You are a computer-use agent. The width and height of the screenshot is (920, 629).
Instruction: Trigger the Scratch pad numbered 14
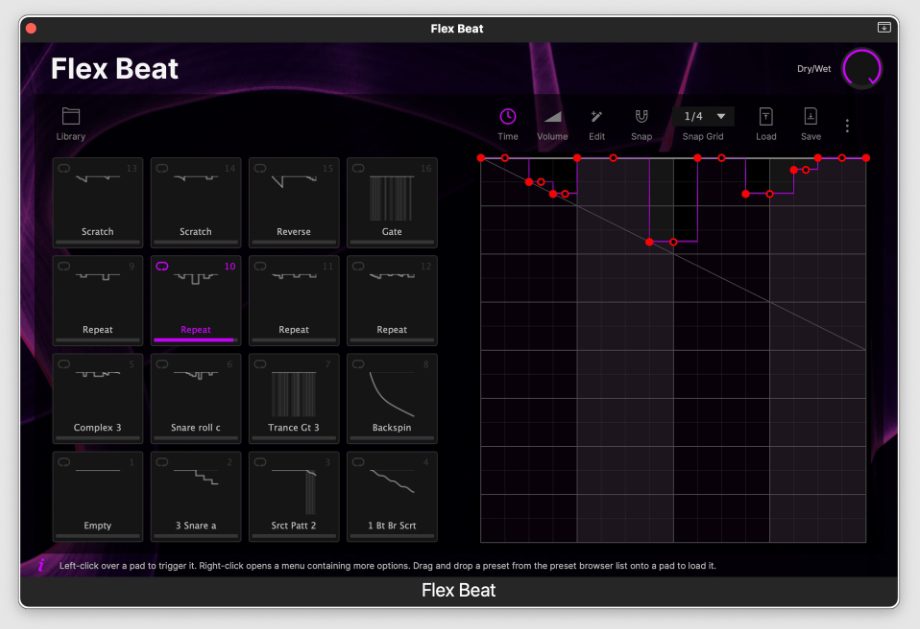(195, 202)
